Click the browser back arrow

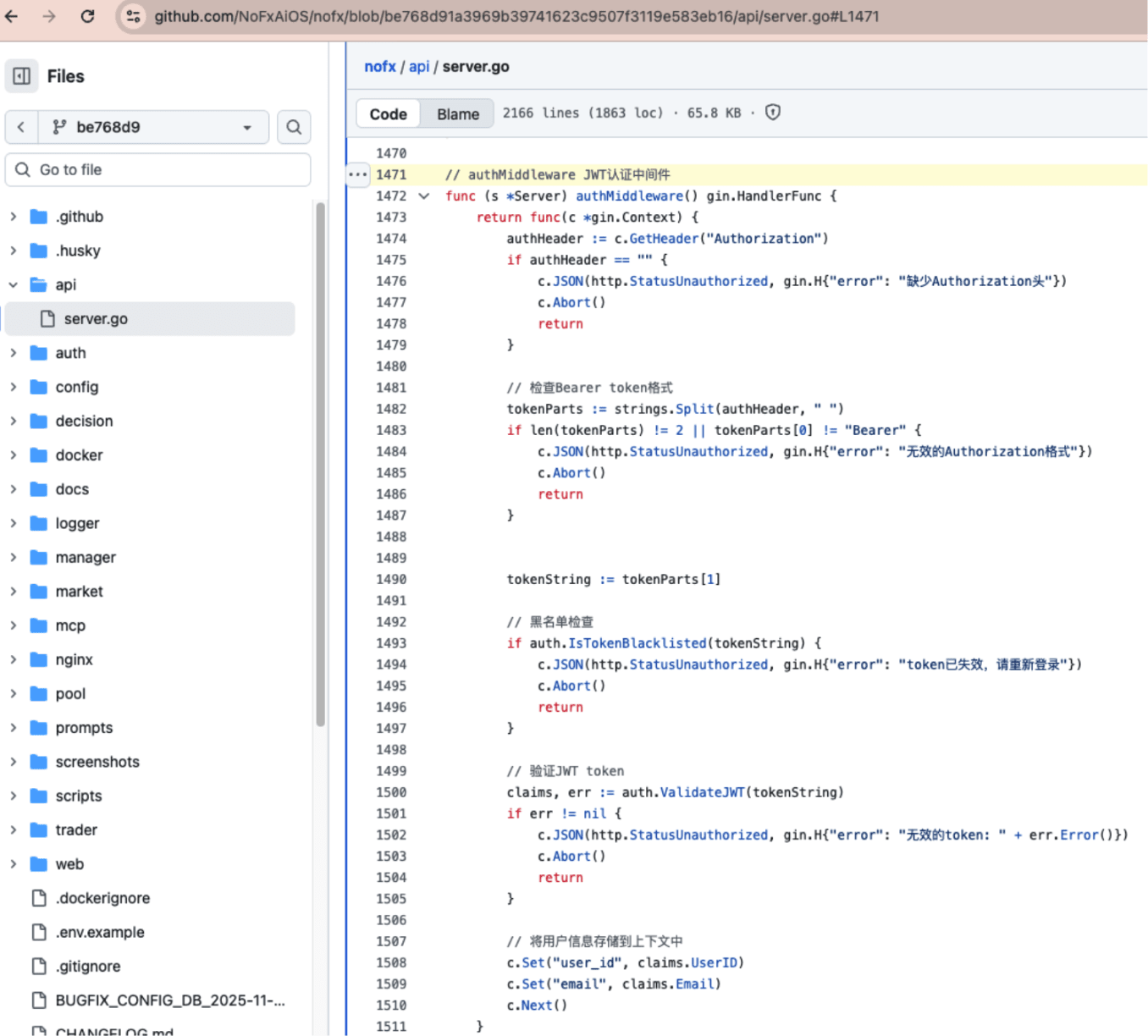pos(12,16)
